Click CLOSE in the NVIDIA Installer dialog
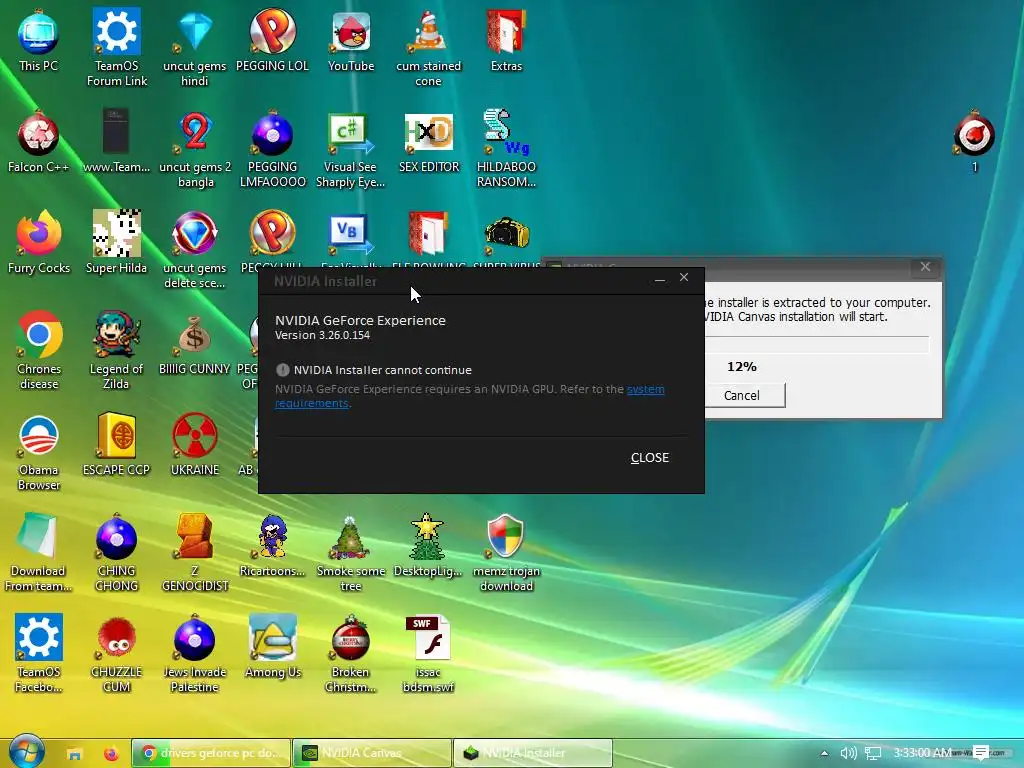Screen dimensions: 1024x768 coord(649,458)
